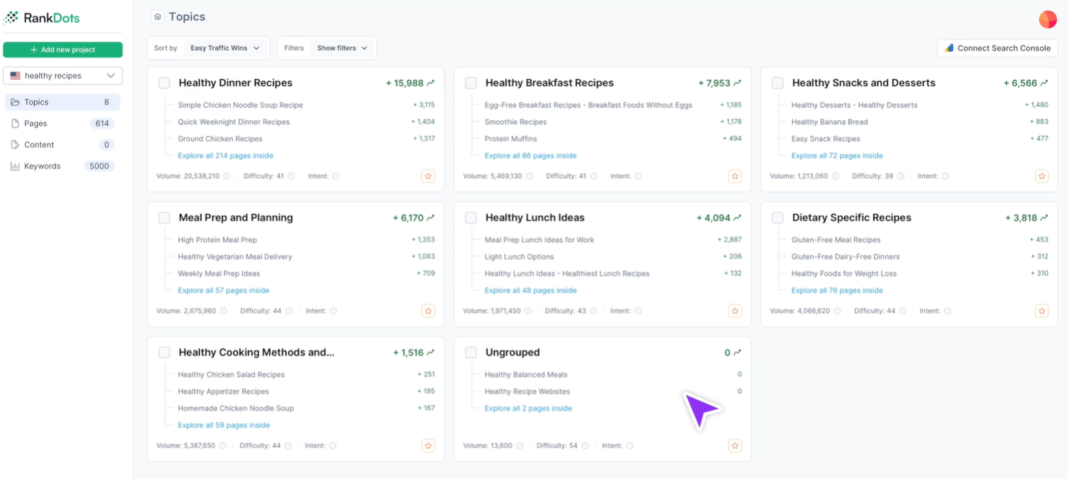Check the Healthy Breakfast Recipes checkbox
This screenshot has height=479, width=1068.
click(471, 83)
